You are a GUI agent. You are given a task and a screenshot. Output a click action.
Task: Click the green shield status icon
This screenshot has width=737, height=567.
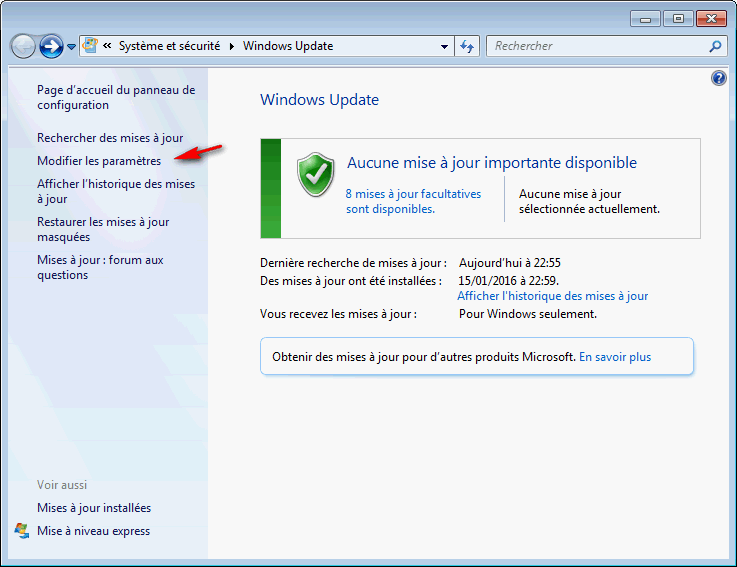[x=315, y=174]
